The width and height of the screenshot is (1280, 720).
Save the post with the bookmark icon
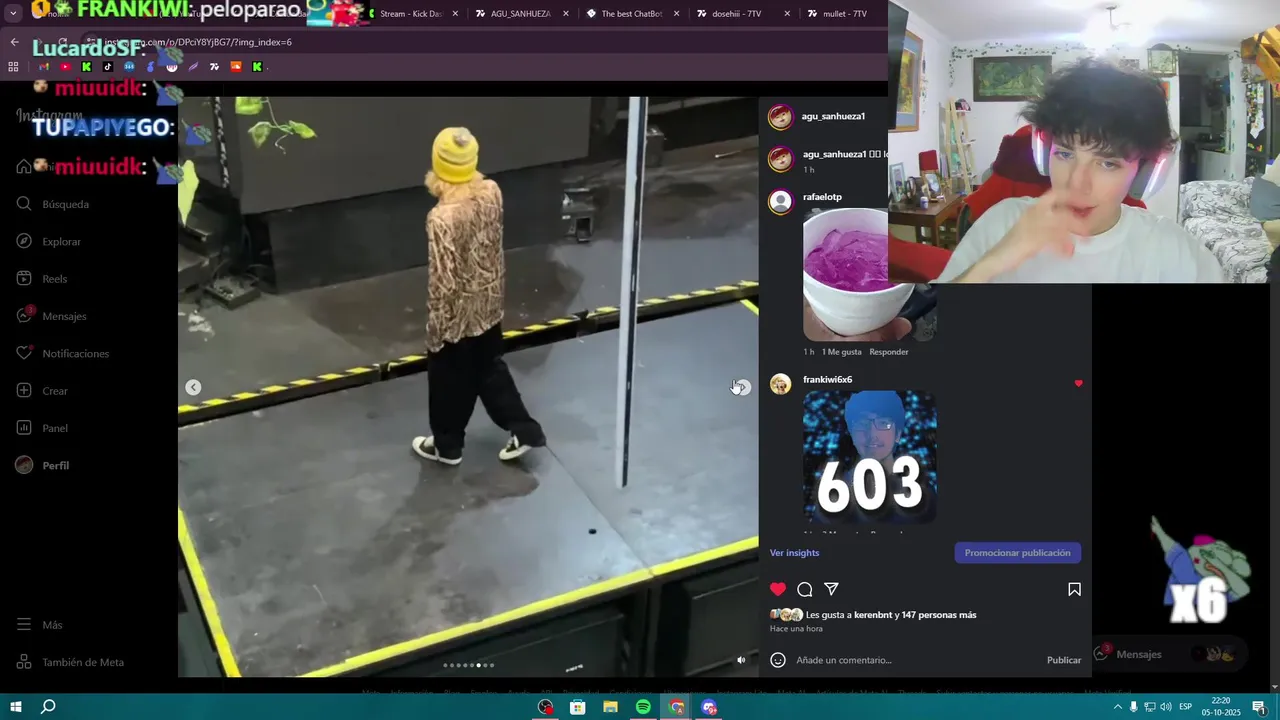pyautogui.click(x=1074, y=589)
